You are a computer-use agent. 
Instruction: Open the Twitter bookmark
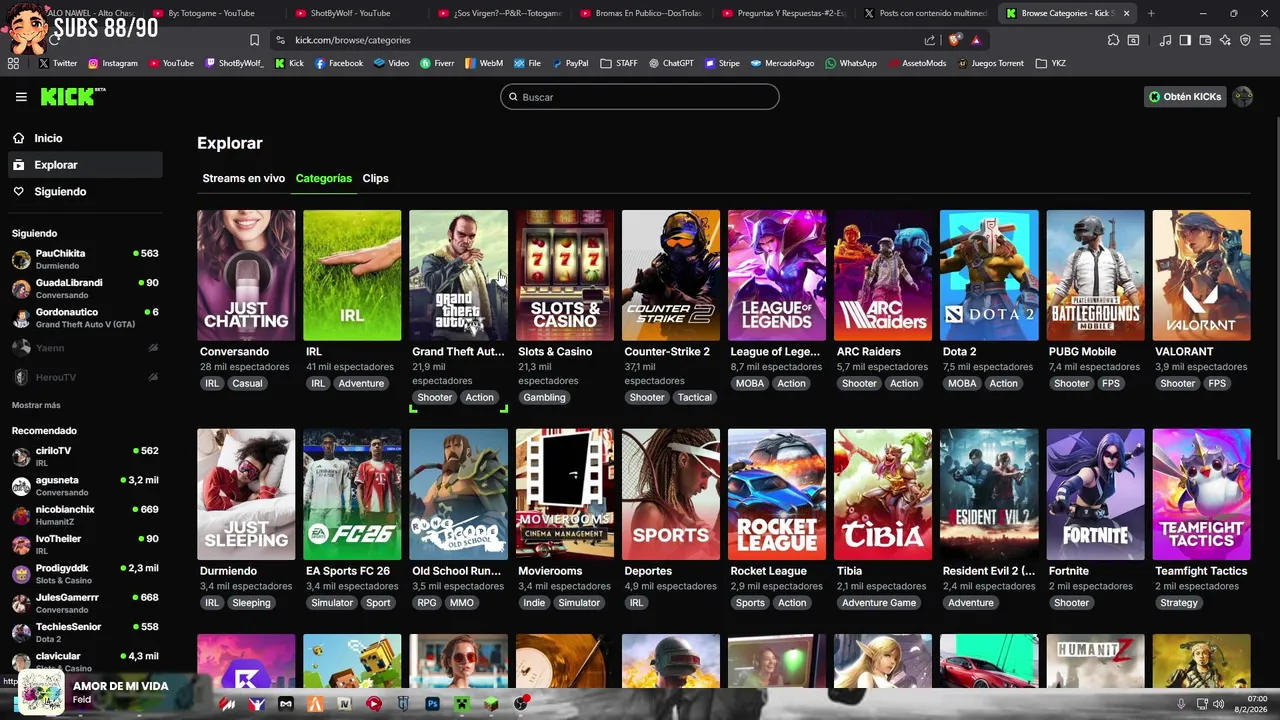pyautogui.click(x=57, y=63)
